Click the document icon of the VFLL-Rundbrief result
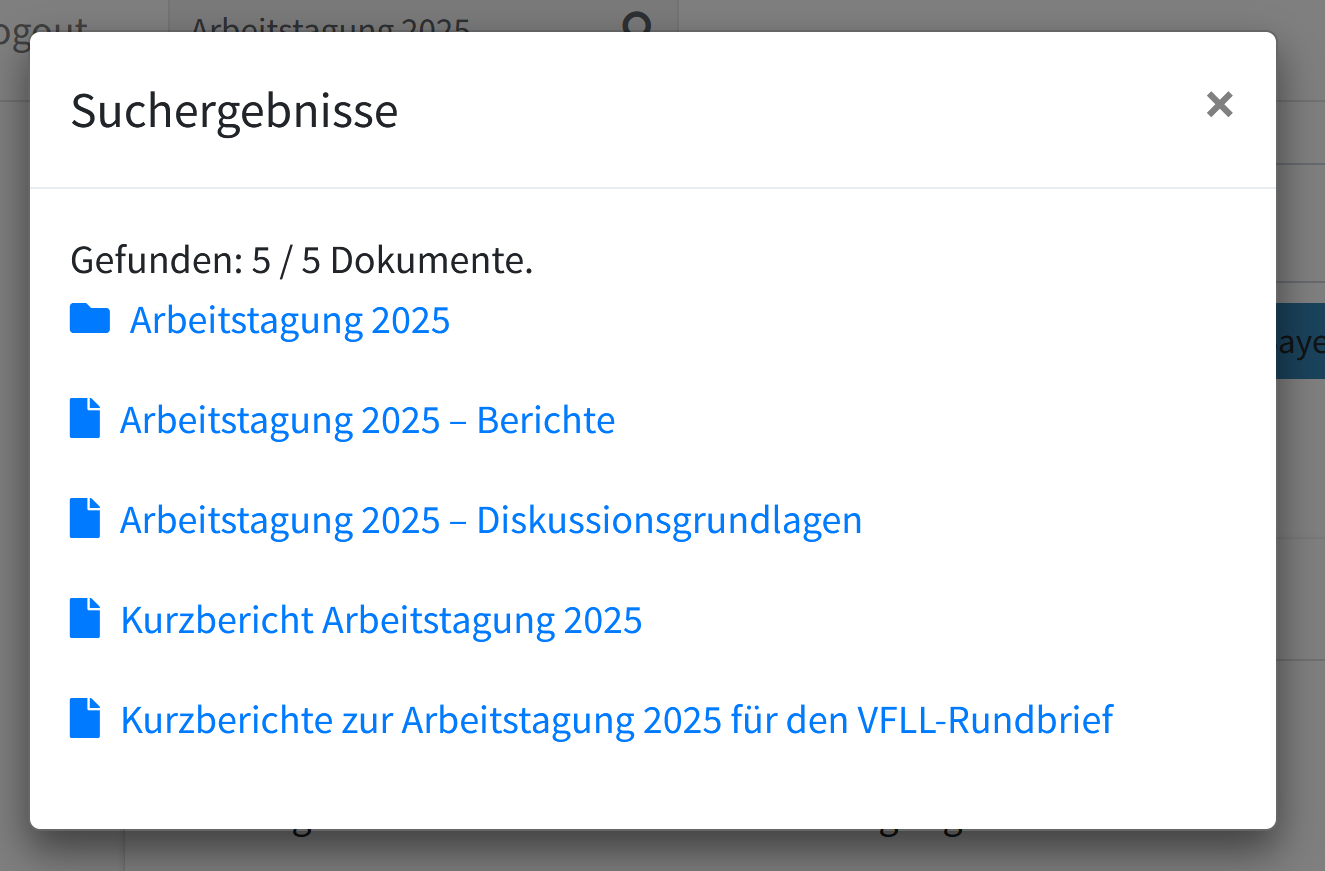Image resolution: width=1325 pixels, height=871 pixels. pos(86,718)
